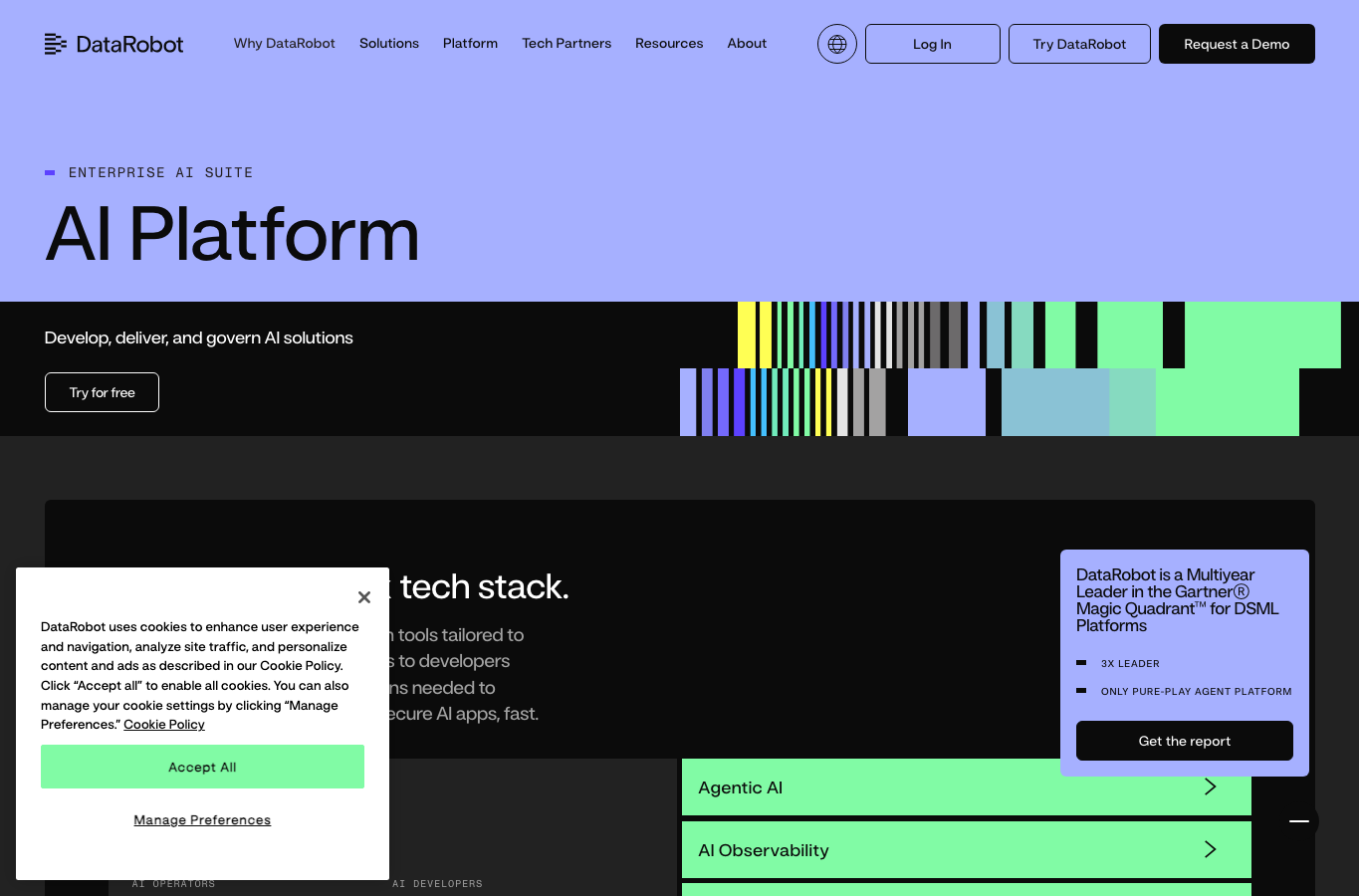Open the About menu
The height and width of the screenshot is (896, 1359).
(x=747, y=44)
